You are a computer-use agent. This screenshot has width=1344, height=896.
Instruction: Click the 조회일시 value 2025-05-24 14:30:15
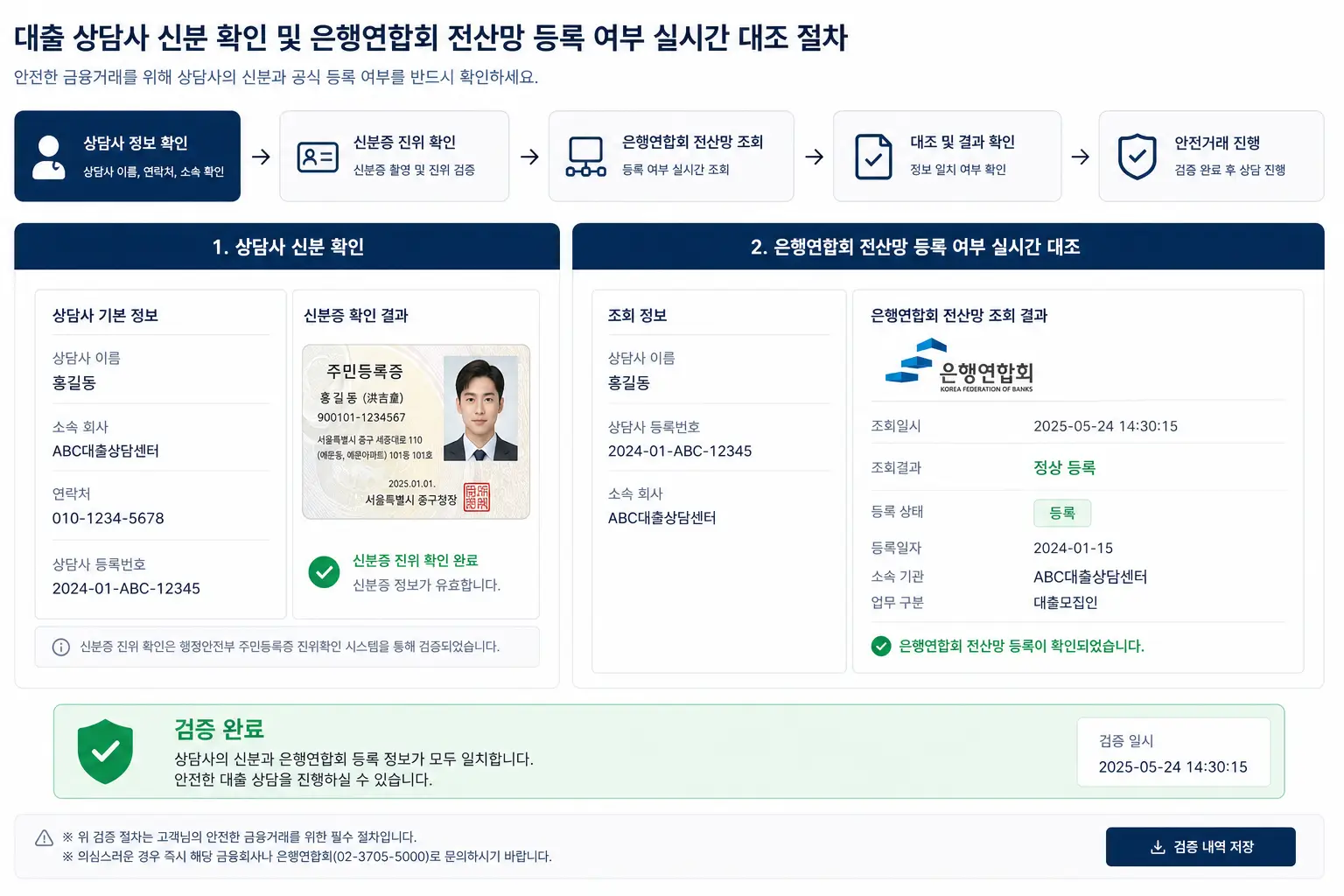1105,426
